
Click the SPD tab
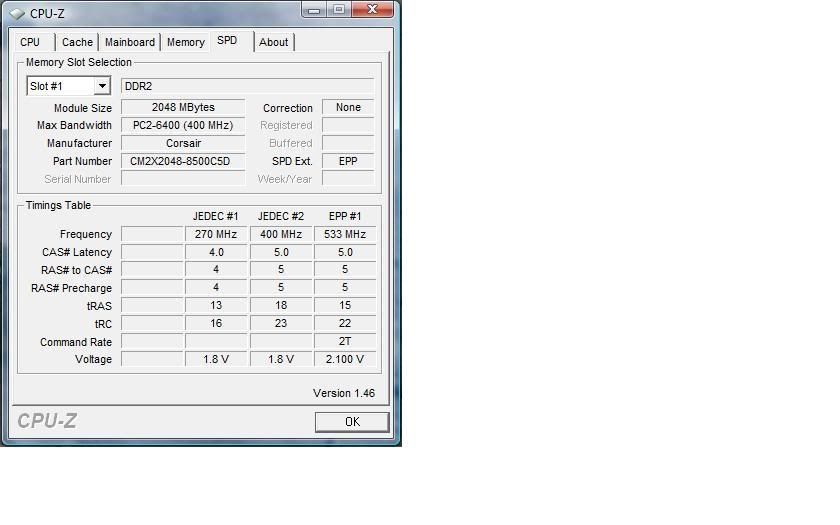click(x=227, y=41)
